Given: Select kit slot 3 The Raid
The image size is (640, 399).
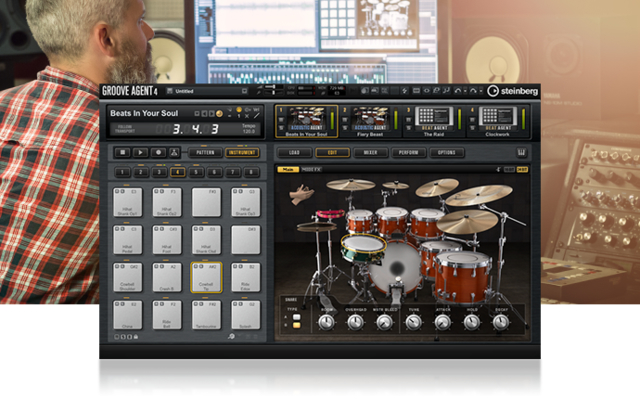Looking at the screenshot, I should pos(433,121).
